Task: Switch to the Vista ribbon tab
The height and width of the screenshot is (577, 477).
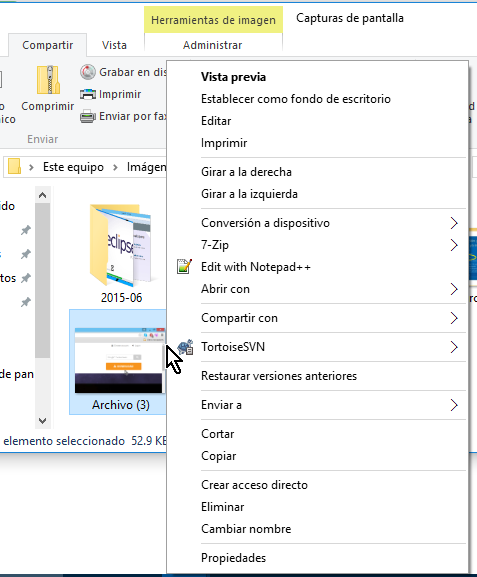Action: coord(114,45)
